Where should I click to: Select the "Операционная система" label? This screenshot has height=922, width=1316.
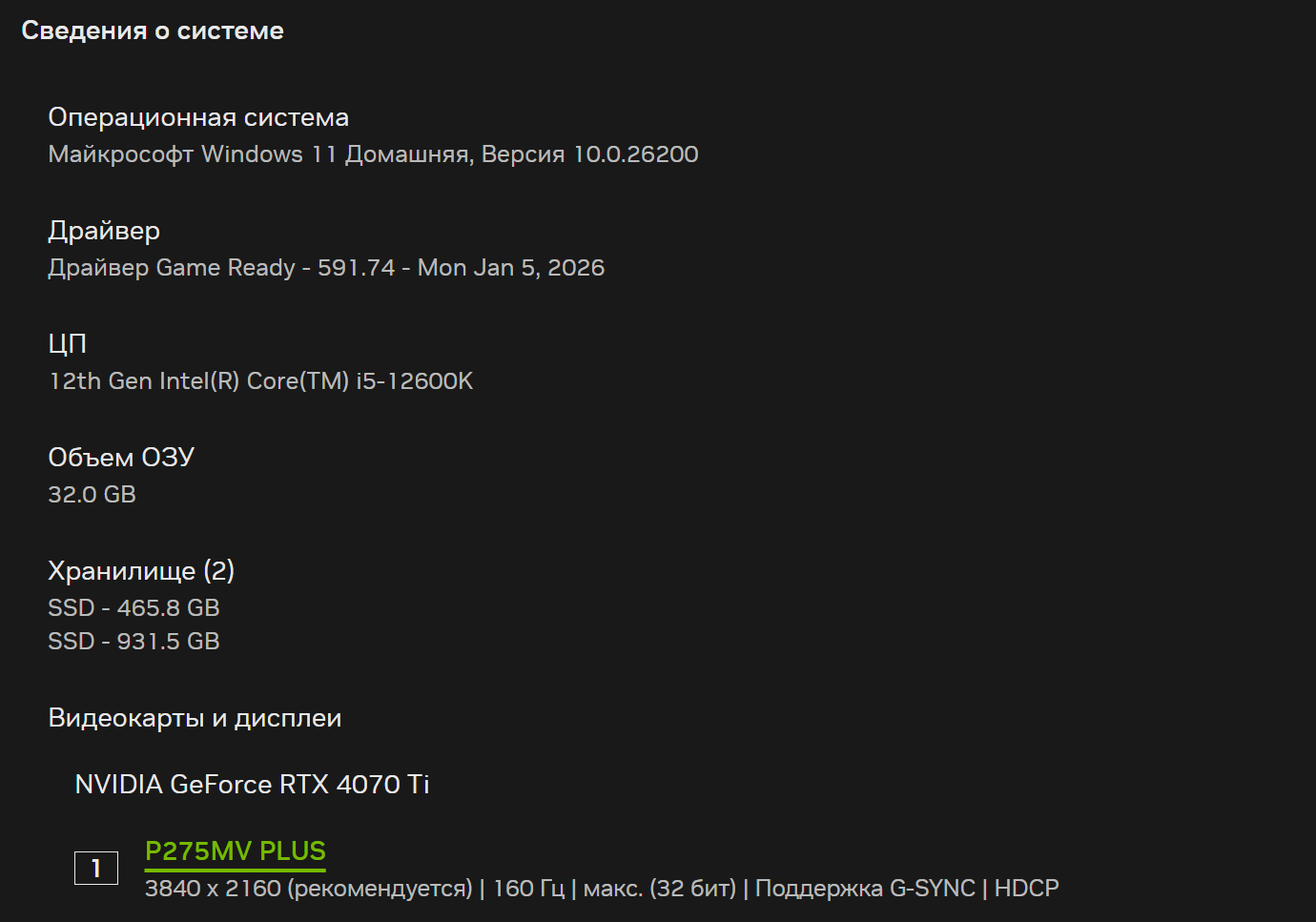tap(198, 117)
